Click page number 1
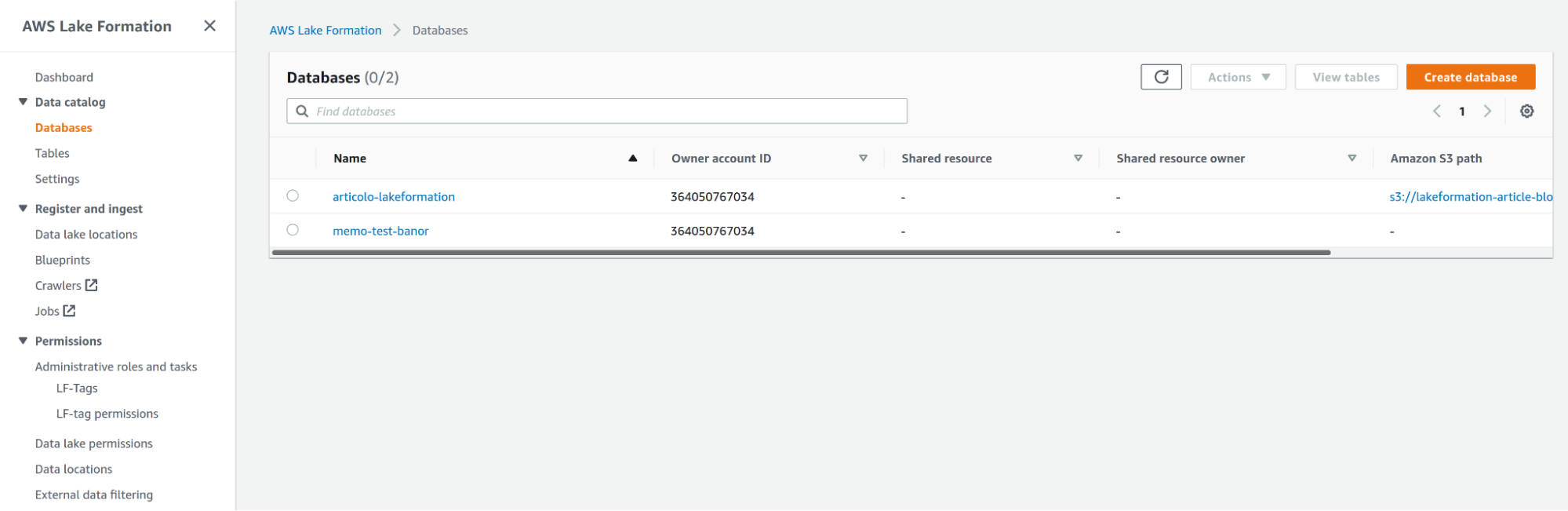The image size is (1568, 511). [x=1462, y=111]
